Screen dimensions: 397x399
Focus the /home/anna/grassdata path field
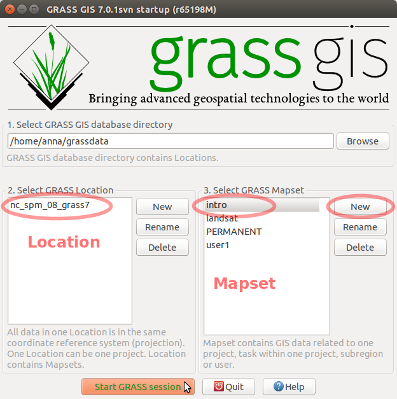click(x=170, y=141)
